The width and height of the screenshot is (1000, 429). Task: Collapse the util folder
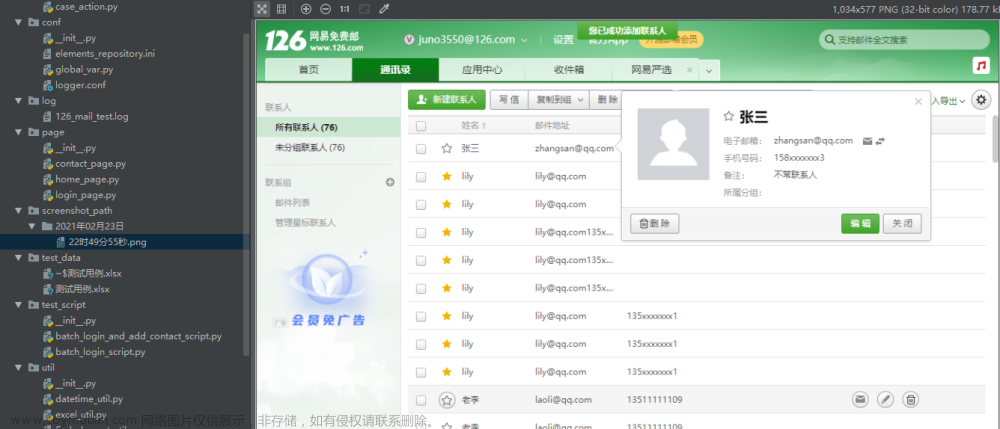pyautogui.click(x=18, y=368)
